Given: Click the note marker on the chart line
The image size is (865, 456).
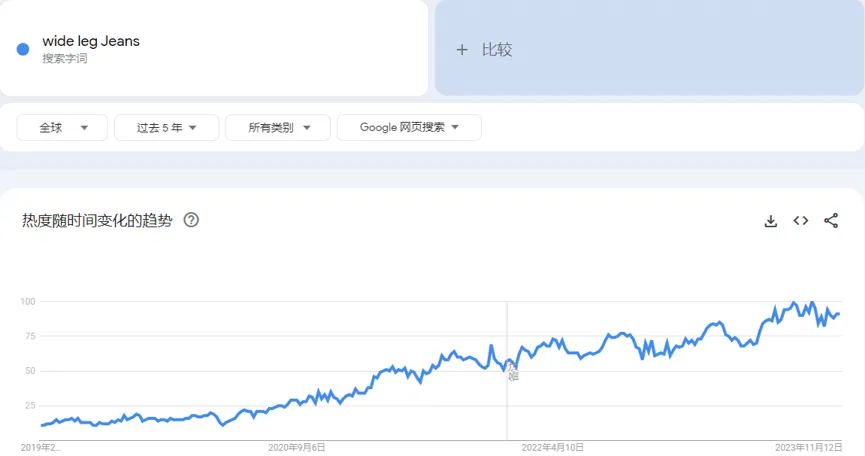Looking at the screenshot, I should [x=513, y=372].
